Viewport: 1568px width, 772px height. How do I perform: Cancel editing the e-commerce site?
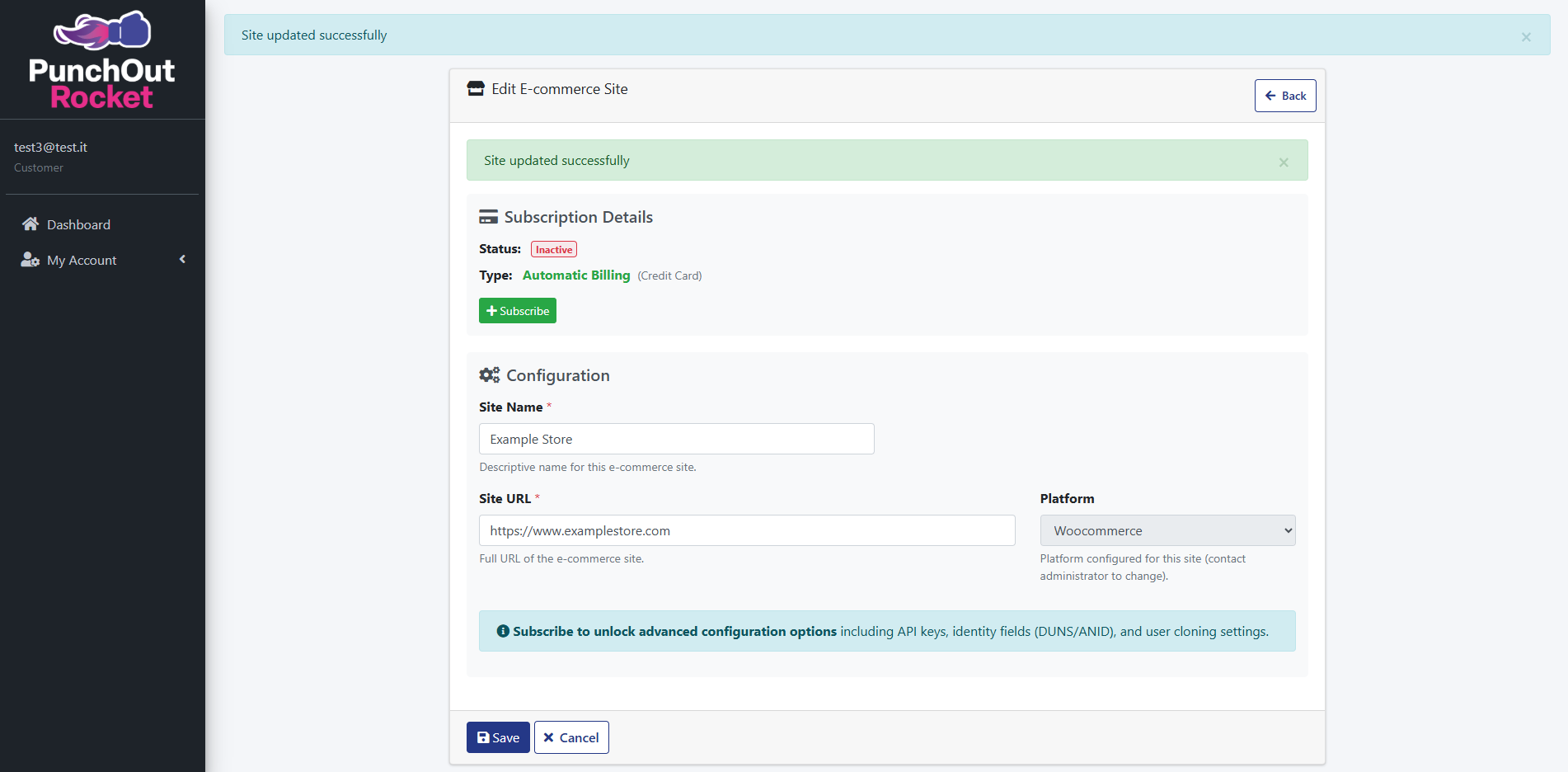[571, 737]
